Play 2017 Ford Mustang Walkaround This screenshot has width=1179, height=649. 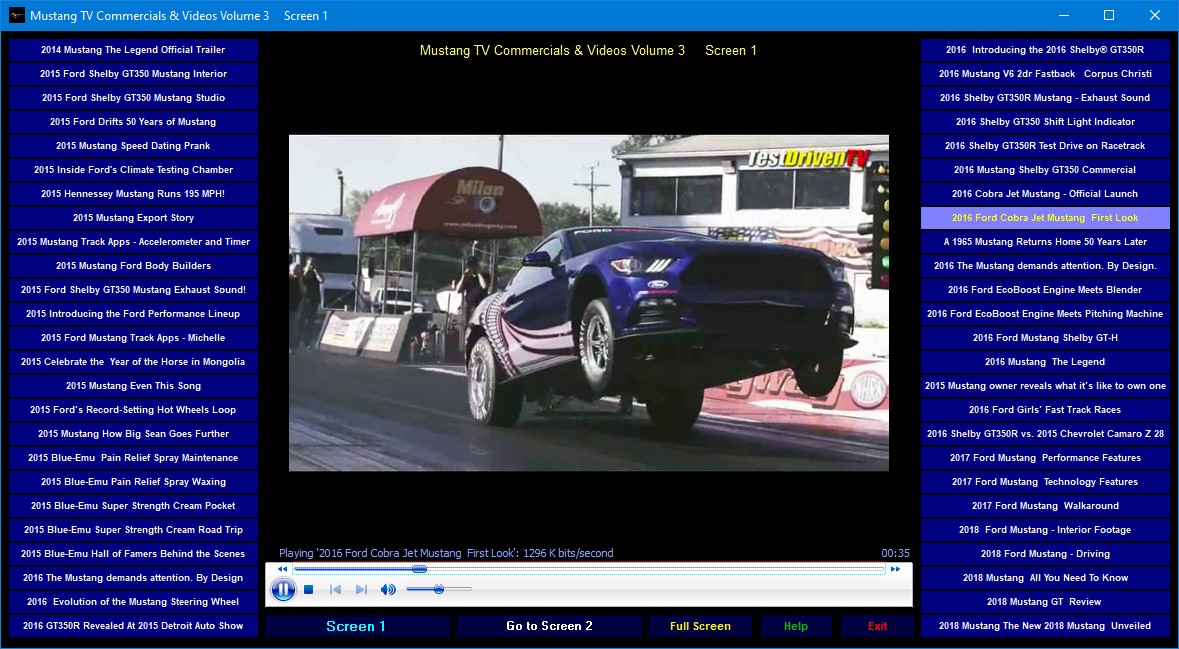tap(1045, 506)
